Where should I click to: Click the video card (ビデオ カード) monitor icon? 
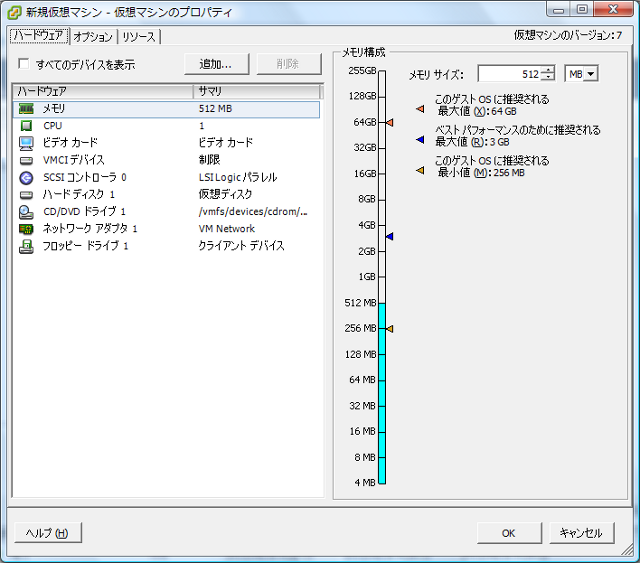point(27,143)
